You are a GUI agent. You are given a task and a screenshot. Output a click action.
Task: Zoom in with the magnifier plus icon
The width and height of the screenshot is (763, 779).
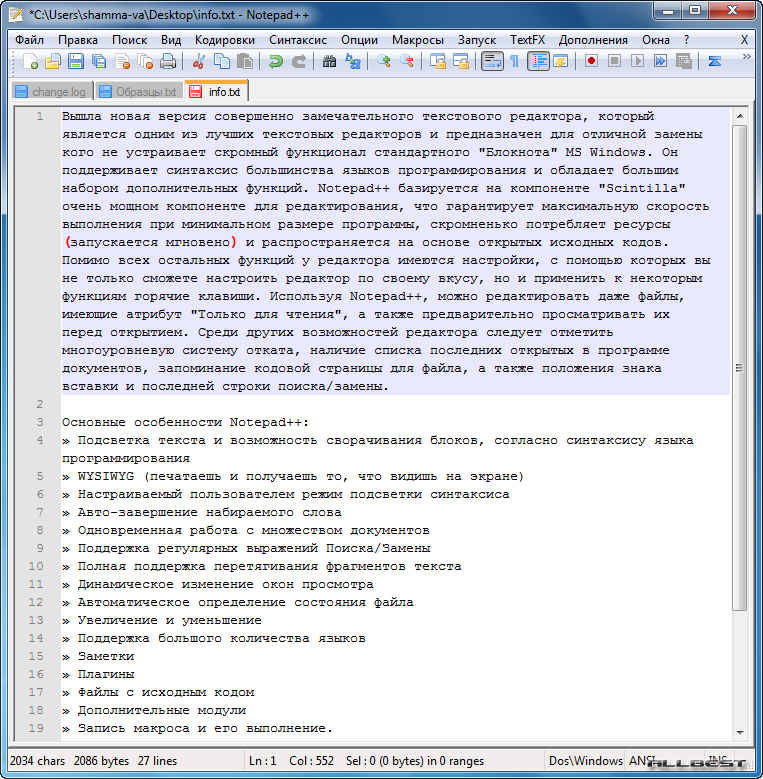click(x=383, y=62)
